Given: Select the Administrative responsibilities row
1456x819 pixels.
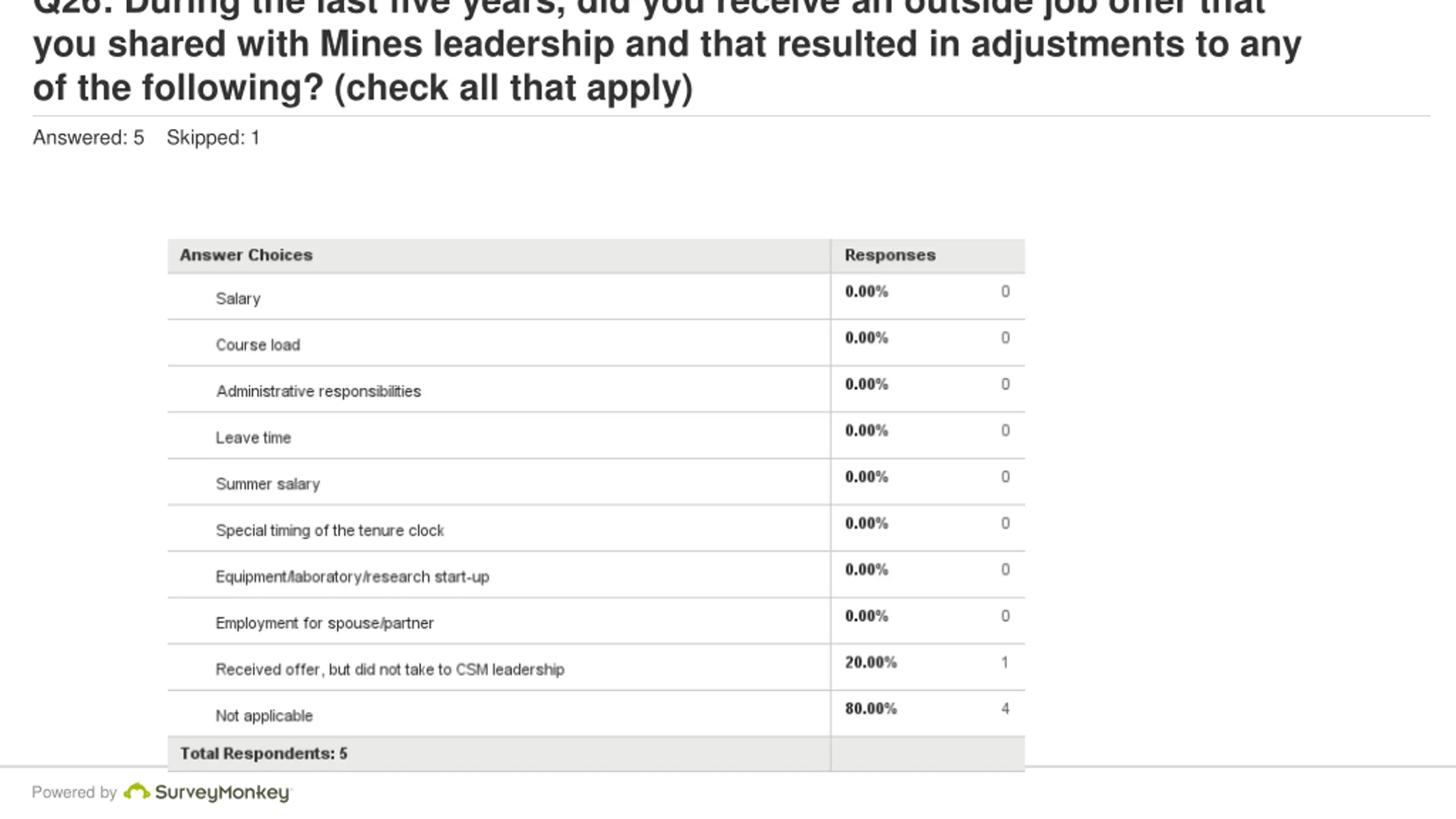Looking at the screenshot, I should click(596, 390).
